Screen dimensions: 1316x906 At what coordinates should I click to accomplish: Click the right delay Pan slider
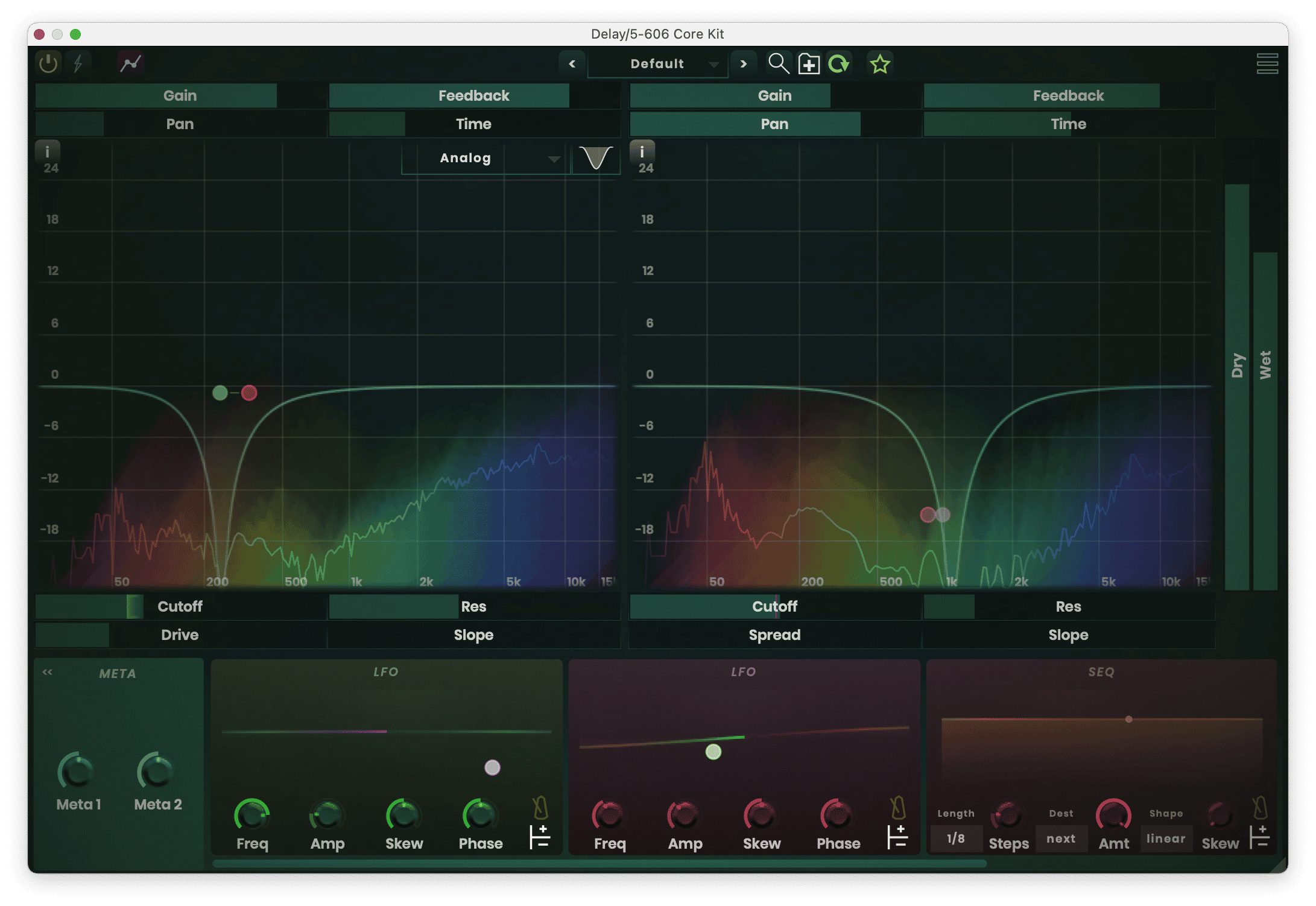pyautogui.click(x=775, y=124)
